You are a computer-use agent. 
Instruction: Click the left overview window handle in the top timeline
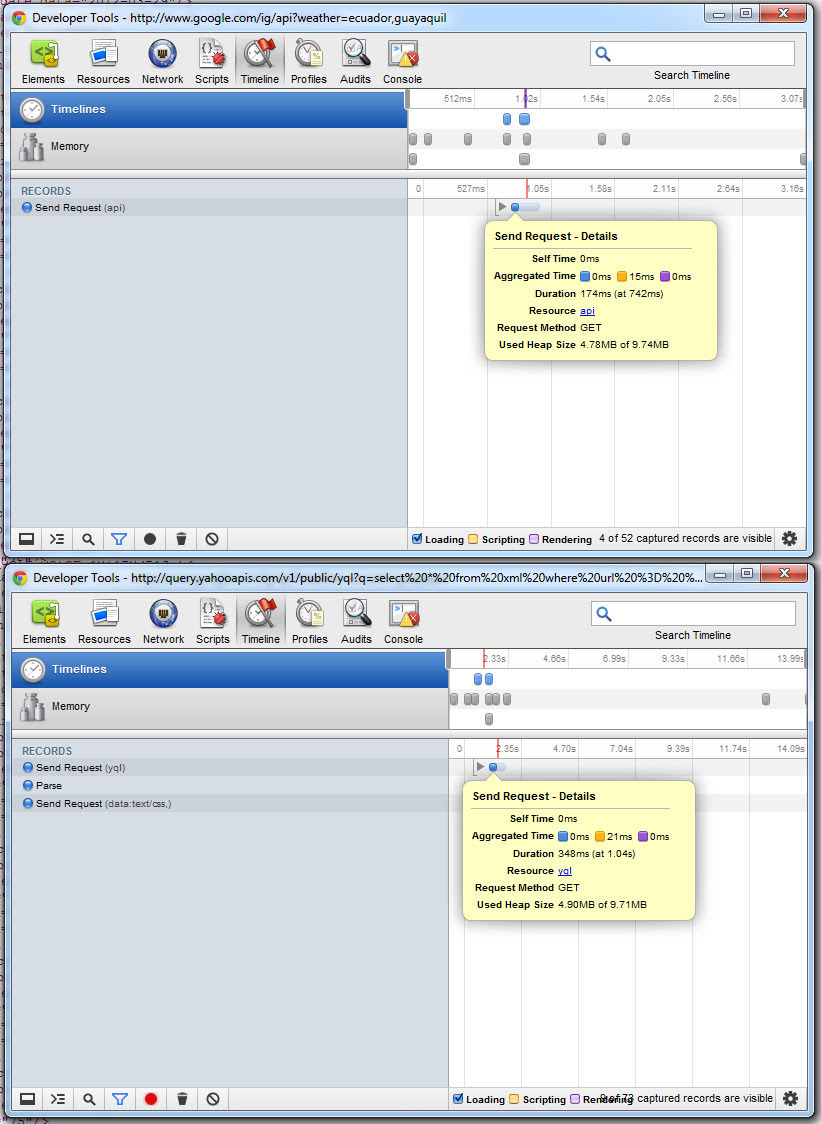pos(408,98)
